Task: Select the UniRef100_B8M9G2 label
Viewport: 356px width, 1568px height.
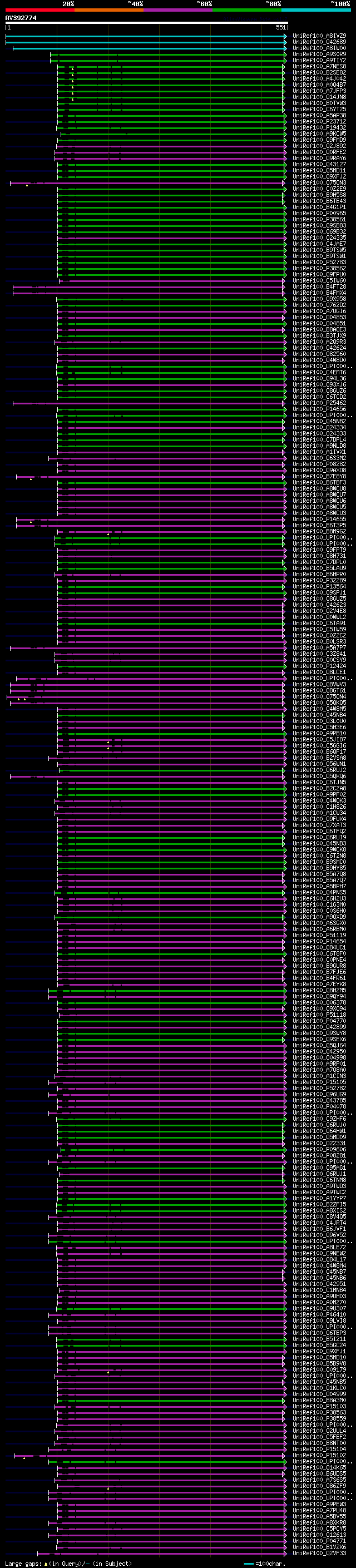Action: pyautogui.click(x=319, y=531)
